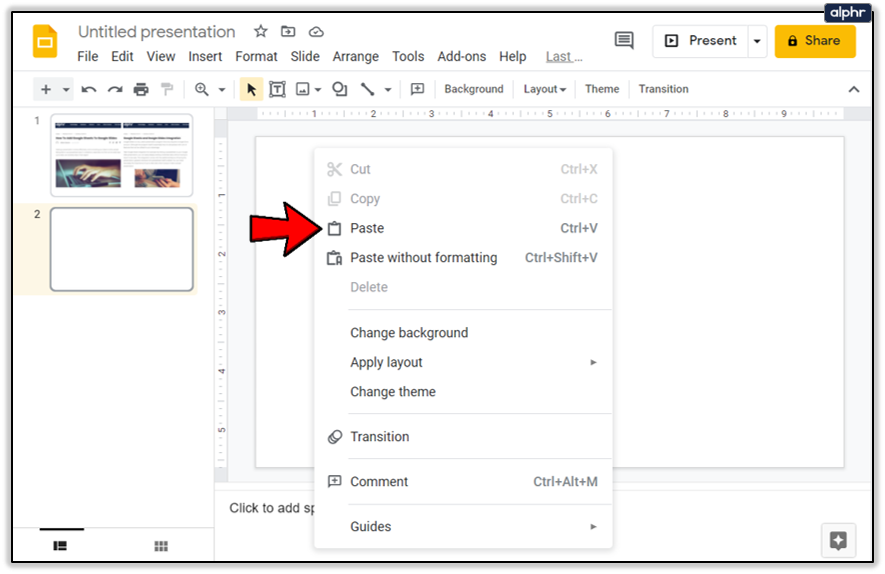Click the Google Slides home logo
The width and height of the screenshot is (885, 574).
click(x=45, y=41)
